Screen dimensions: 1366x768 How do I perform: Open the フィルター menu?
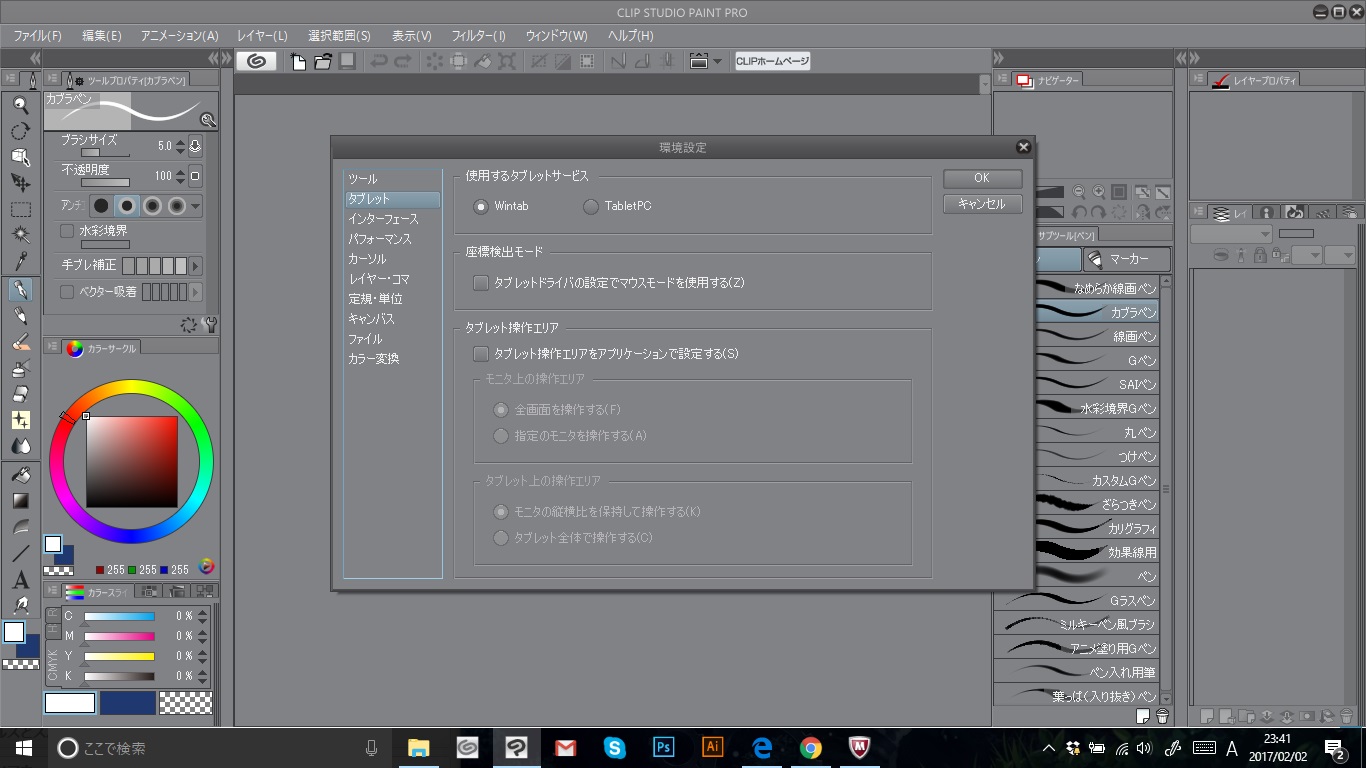click(478, 35)
